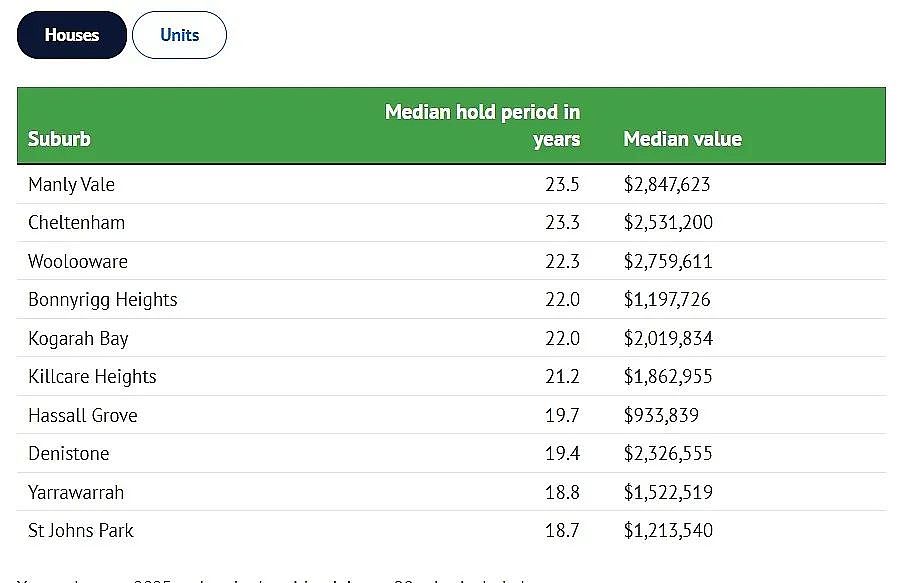The image size is (901, 583).
Task: Select the Manly Vale suburb row
Action: pyautogui.click(x=451, y=184)
